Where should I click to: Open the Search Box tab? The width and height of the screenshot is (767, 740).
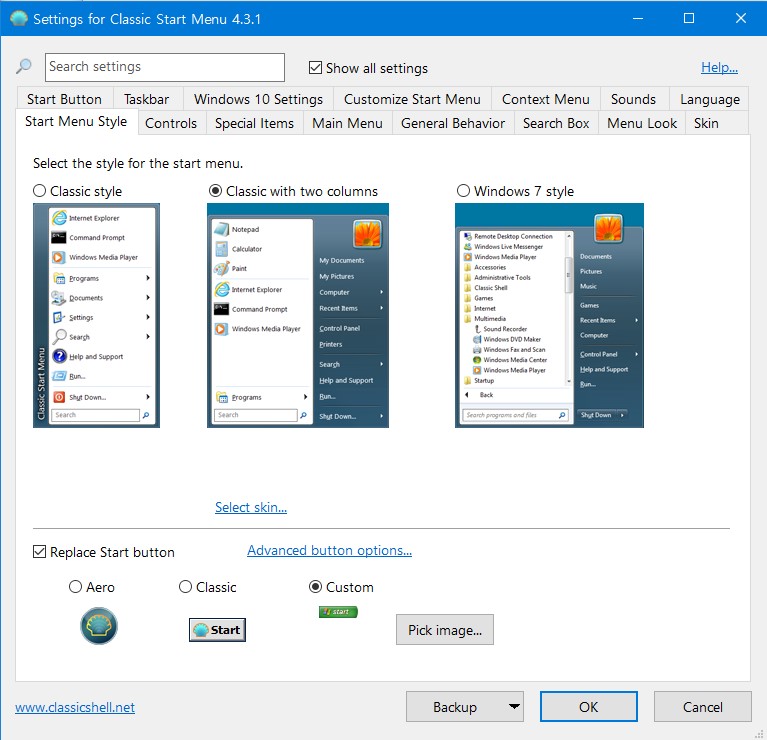(556, 123)
